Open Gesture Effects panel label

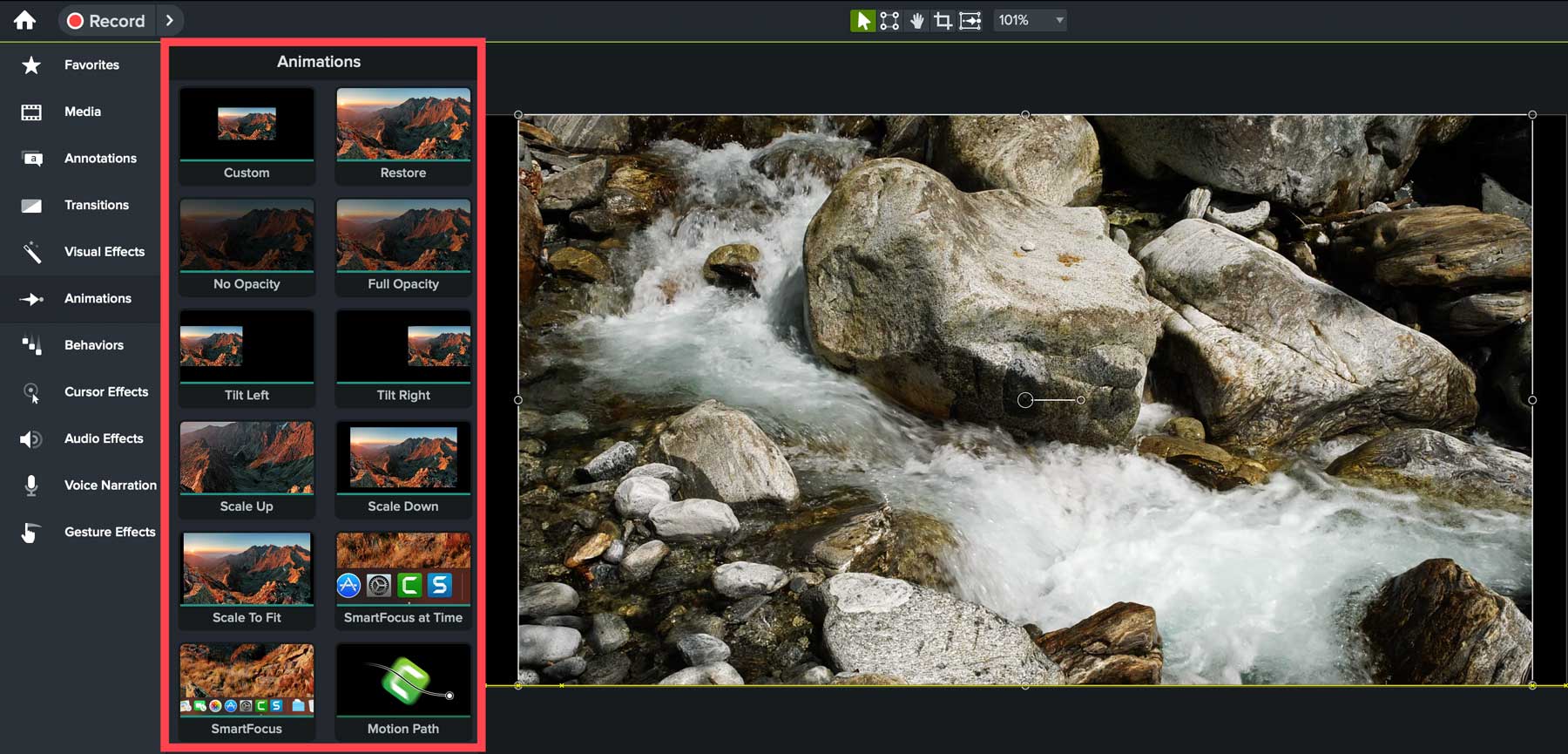click(x=110, y=532)
